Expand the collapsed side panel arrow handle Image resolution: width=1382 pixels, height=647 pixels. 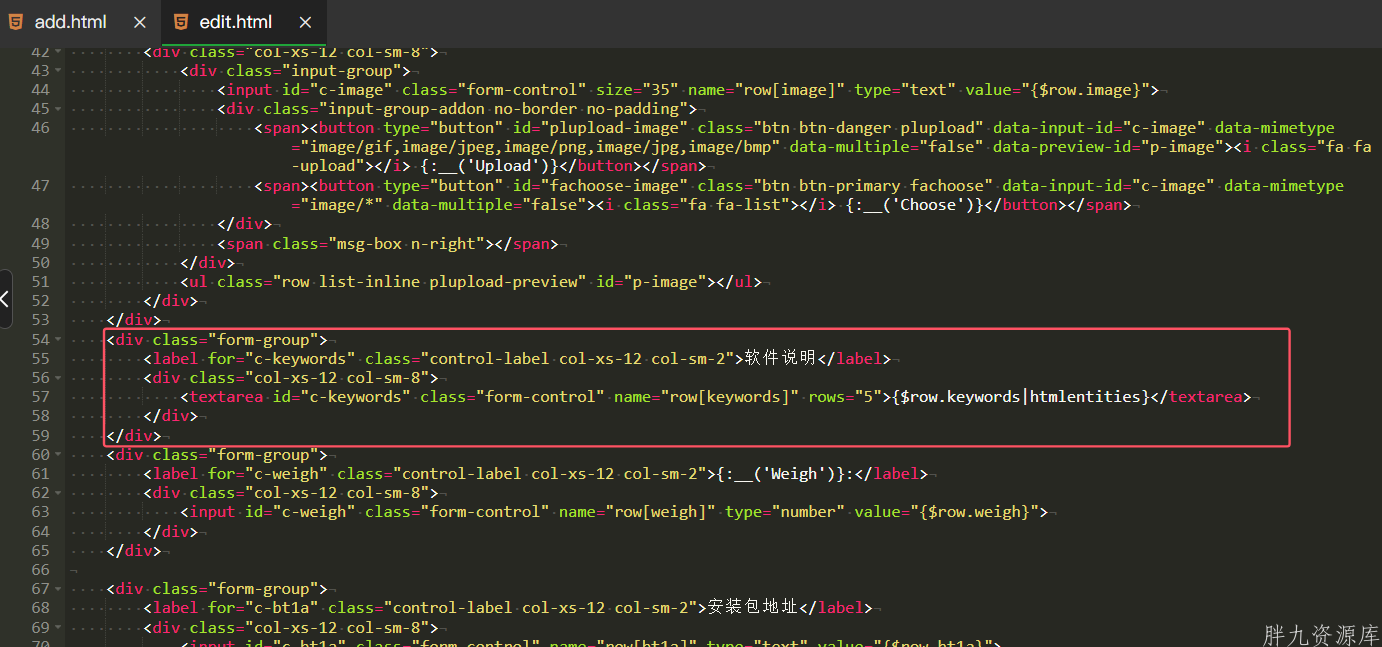tap(6, 299)
